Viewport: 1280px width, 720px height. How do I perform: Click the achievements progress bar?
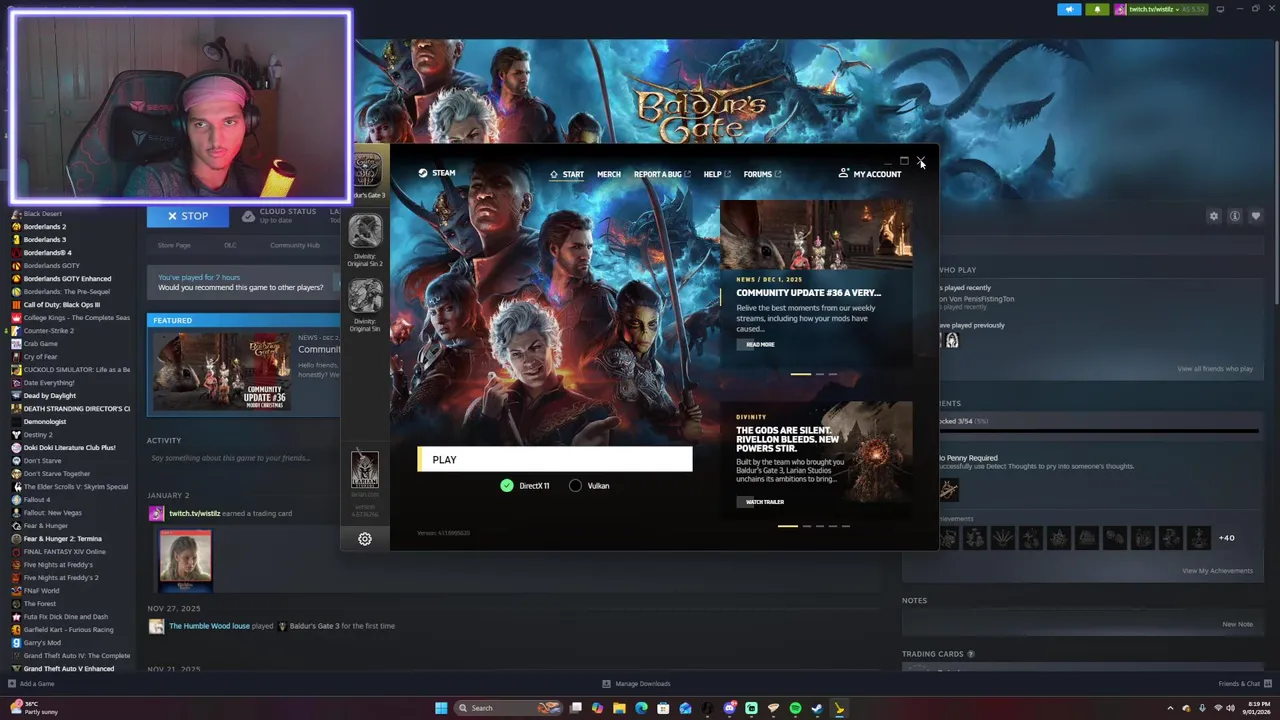click(1097, 431)
